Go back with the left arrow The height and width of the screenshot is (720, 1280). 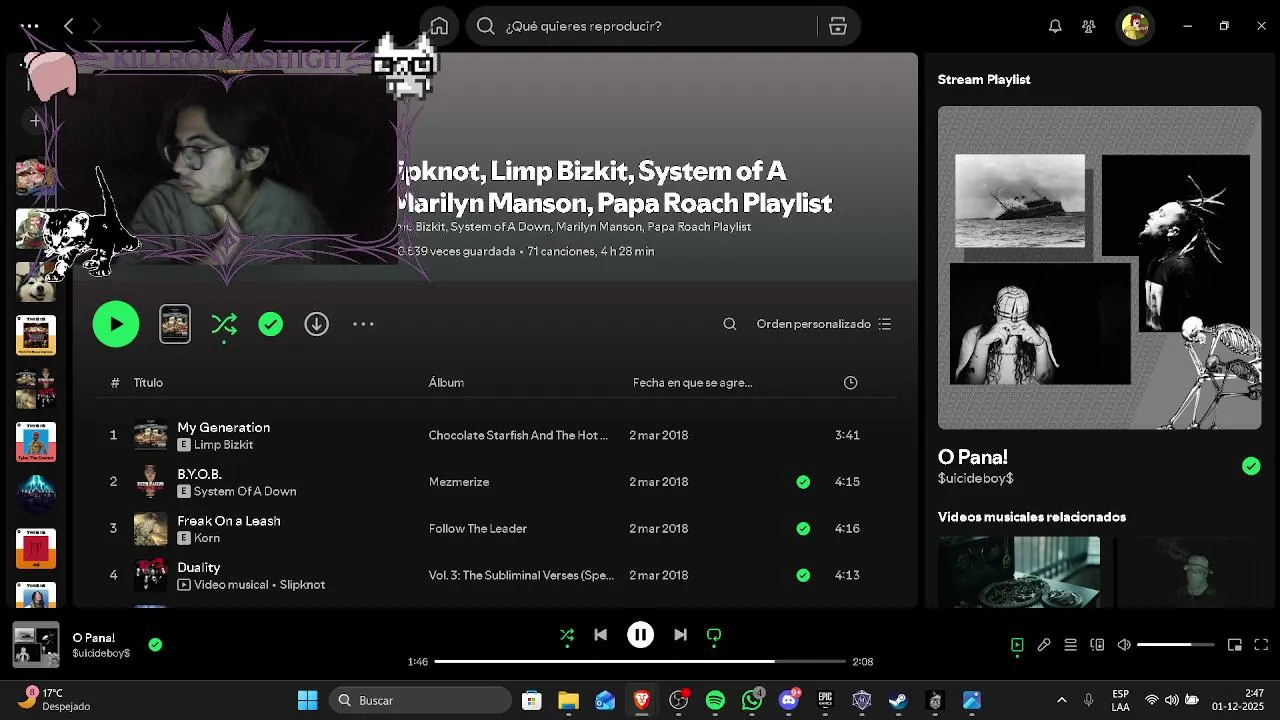coord(69,26)
